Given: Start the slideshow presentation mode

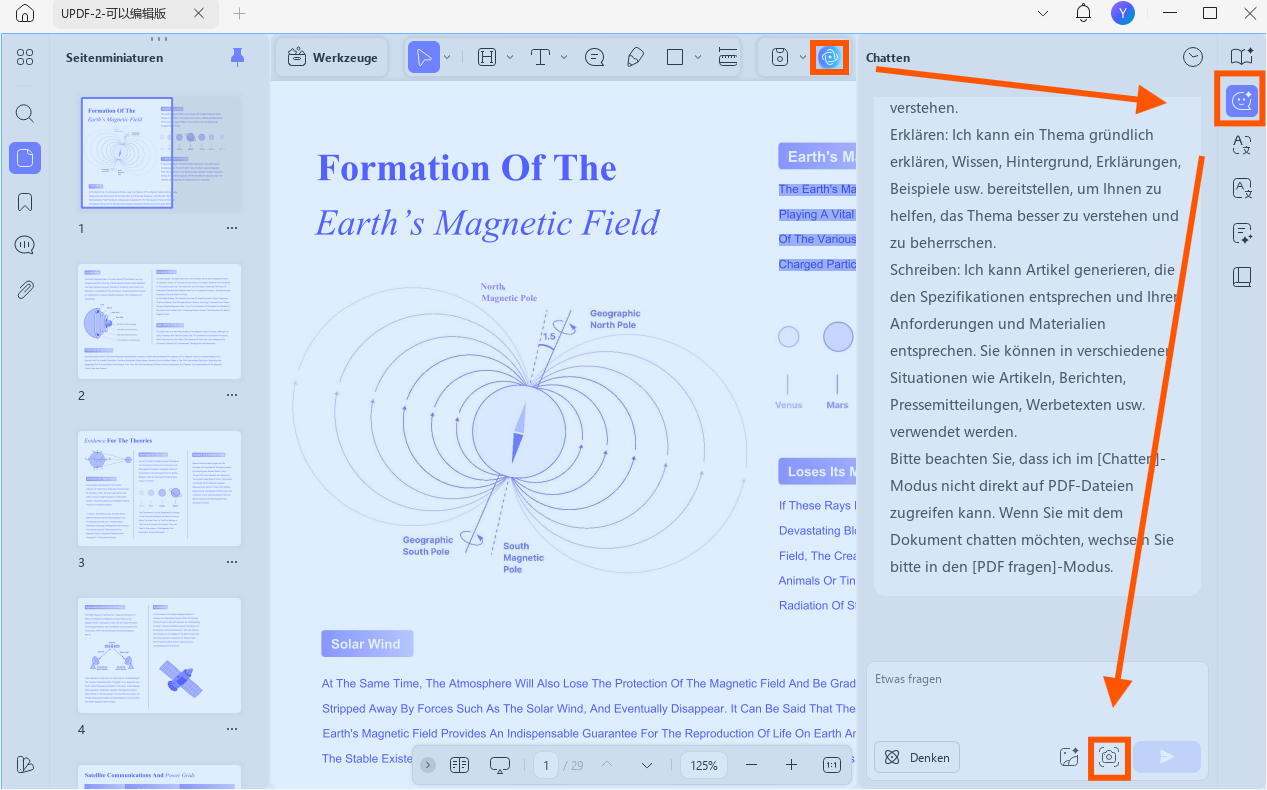Looking at the screenshot, I should pos(500,765).
